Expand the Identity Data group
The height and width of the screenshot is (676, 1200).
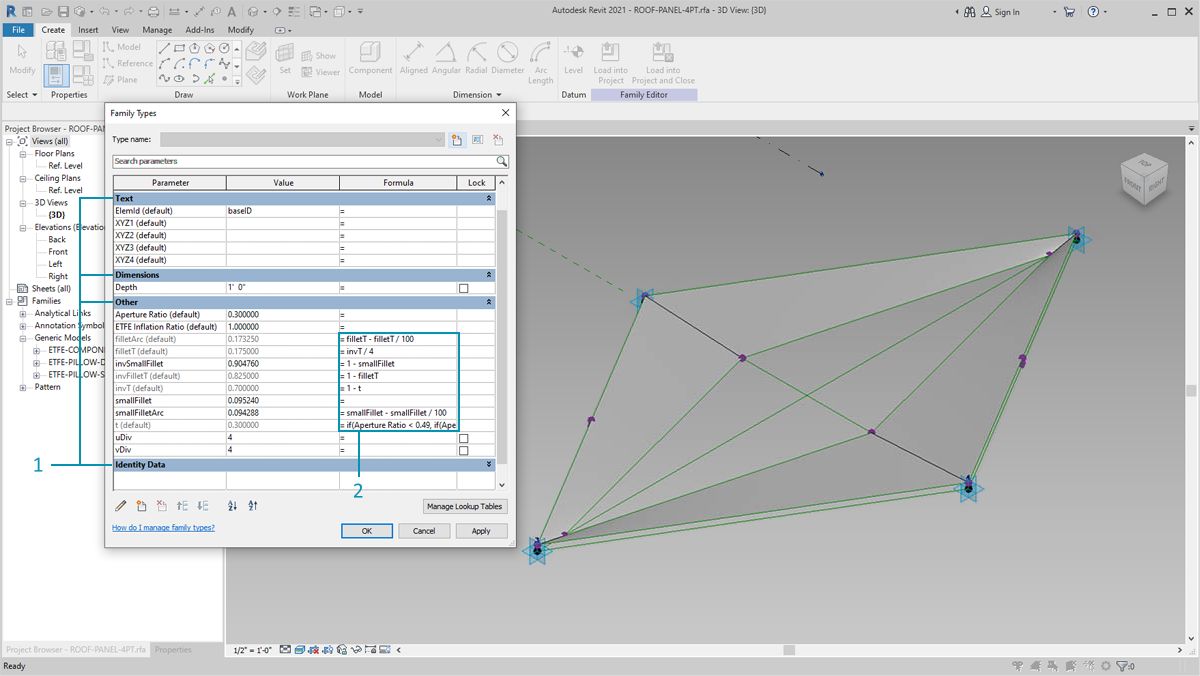pyautogui.click(x=489, y=465)
